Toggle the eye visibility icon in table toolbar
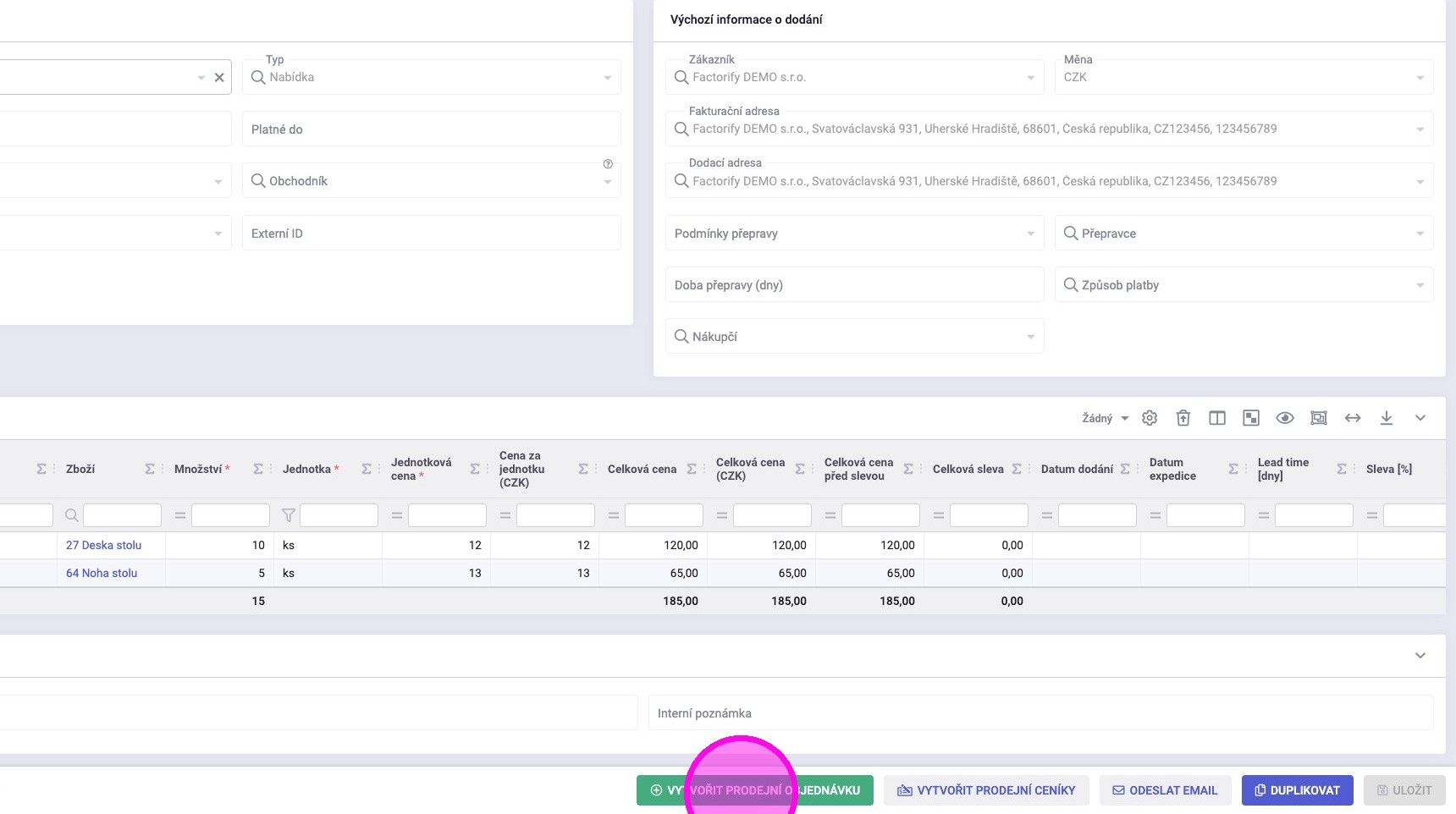 pos(1285,418)
